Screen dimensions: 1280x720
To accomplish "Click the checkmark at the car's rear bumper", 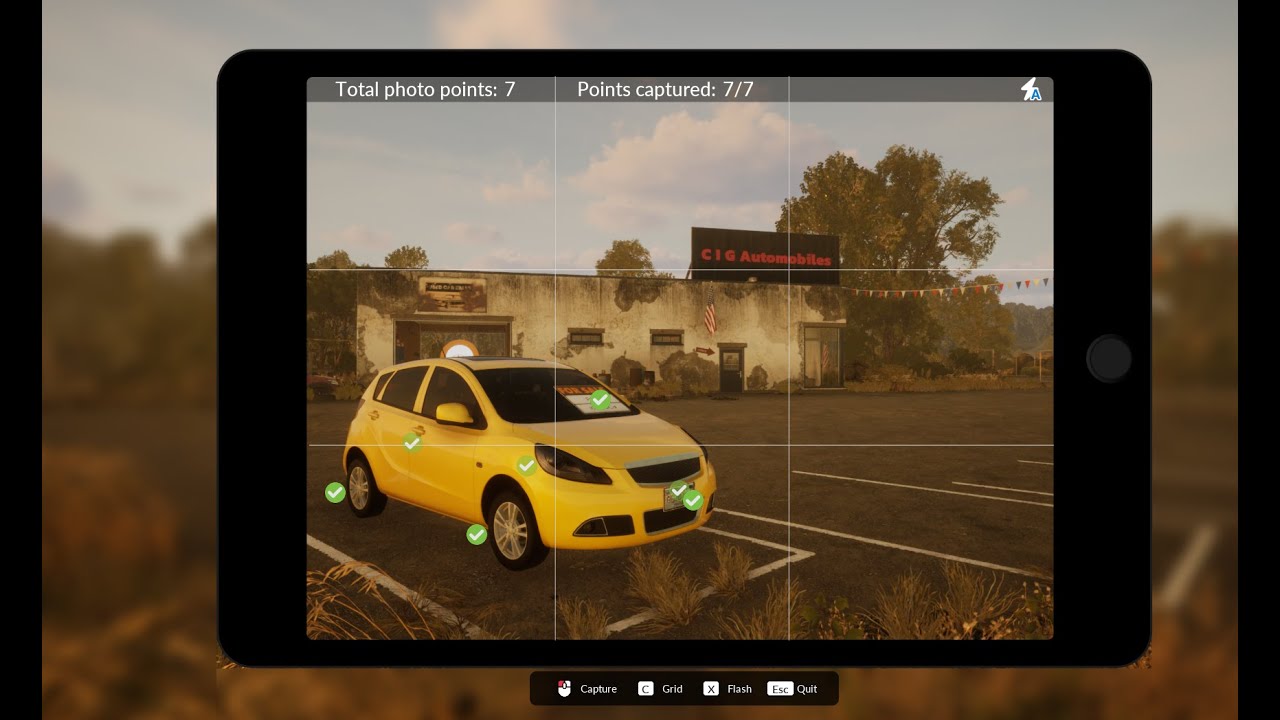I will 335,492.
